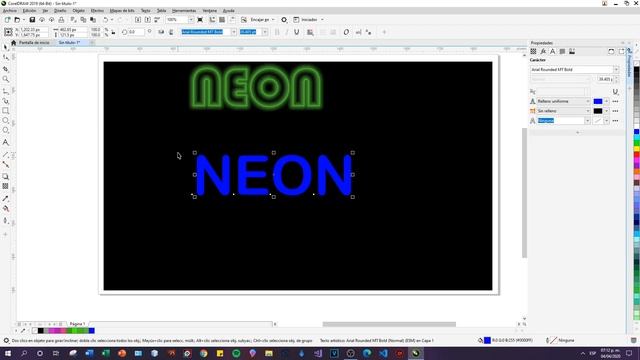This screenshot has height=360, width=640.
Task: Toggle the underline U in Carácter panel
Action: tap(615, 92)
